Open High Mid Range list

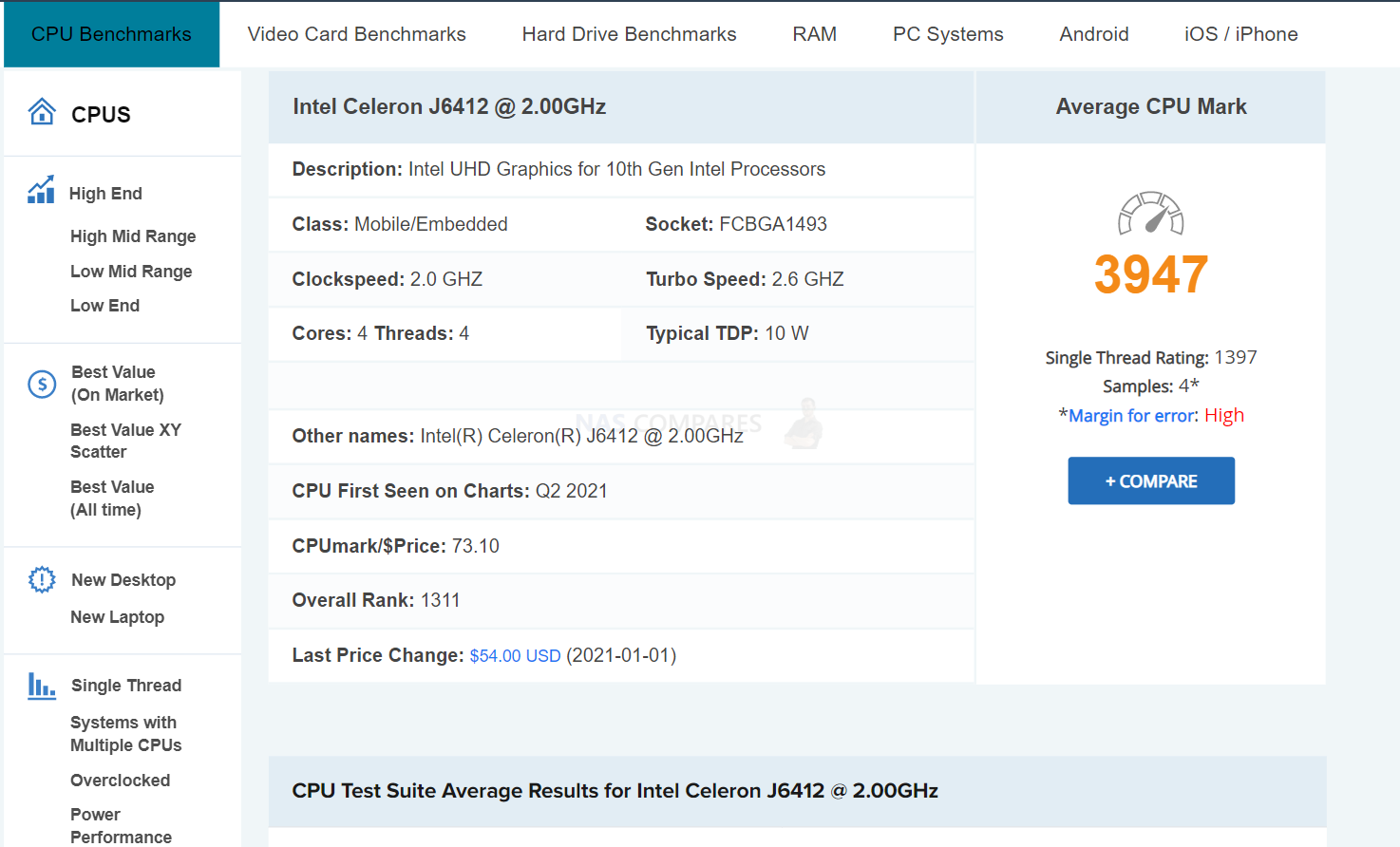coord(133,236)
